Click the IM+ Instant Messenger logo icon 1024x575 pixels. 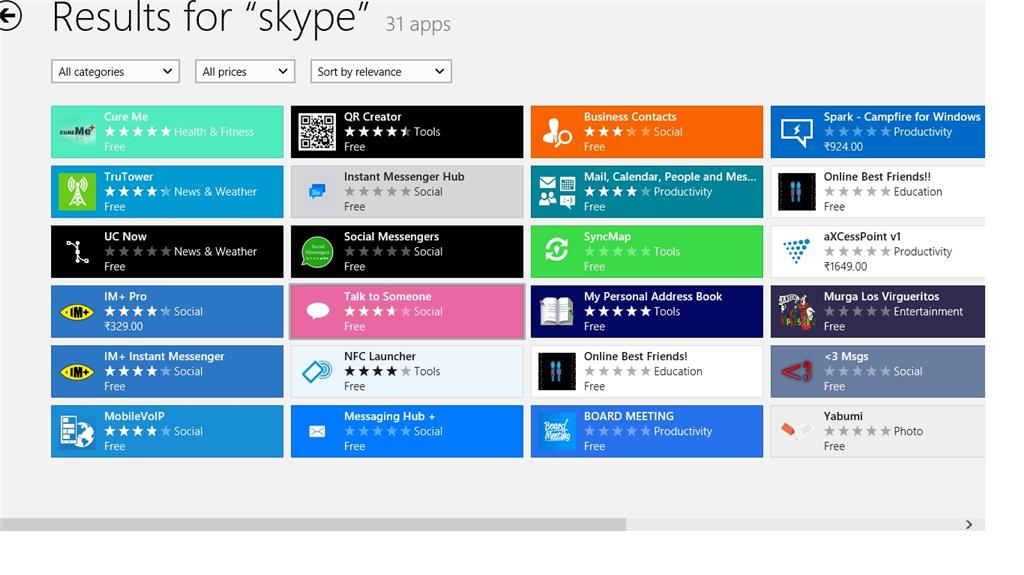pyautogui.click(x=77, y=372)
